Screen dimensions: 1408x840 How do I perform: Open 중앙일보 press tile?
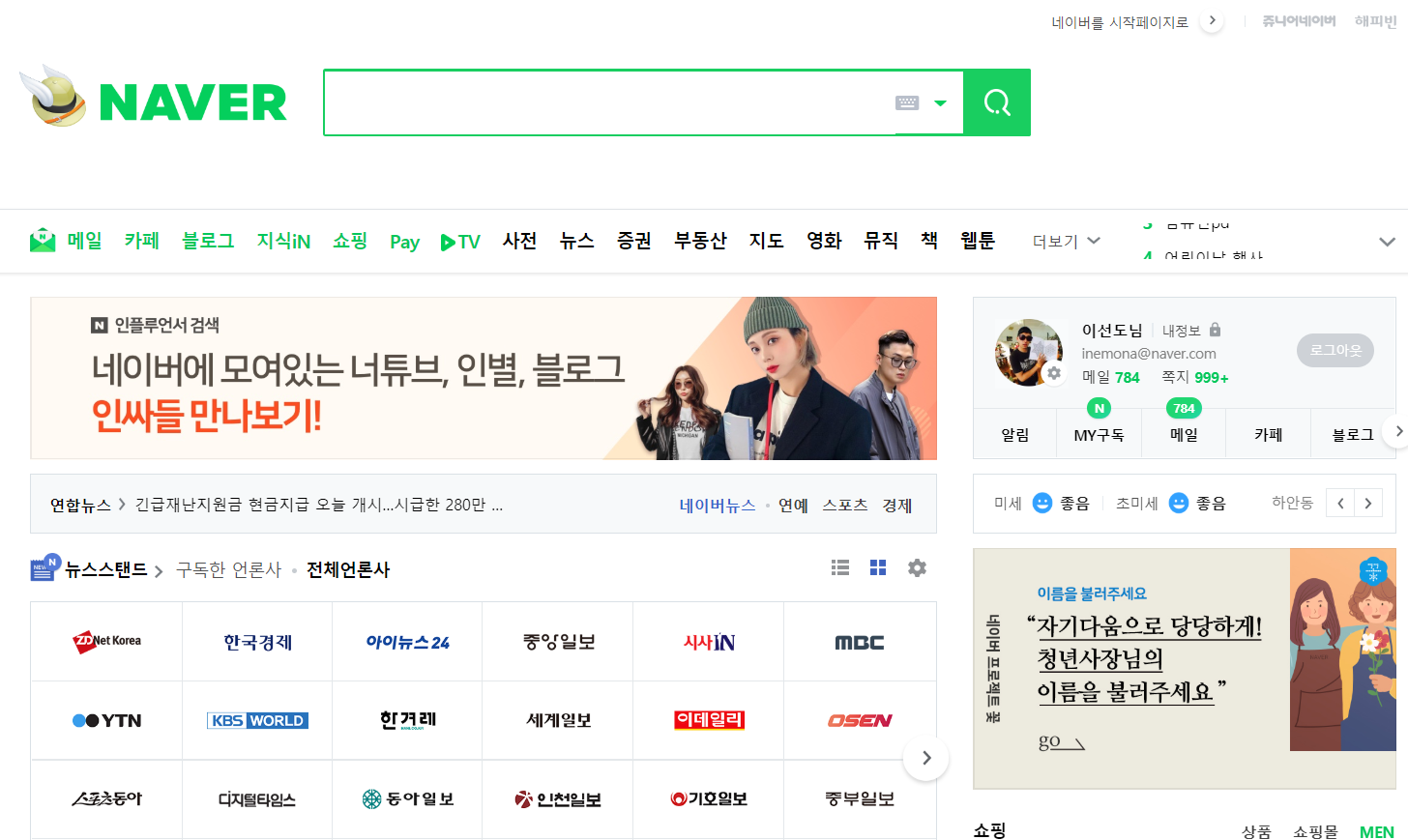[558, 641]
